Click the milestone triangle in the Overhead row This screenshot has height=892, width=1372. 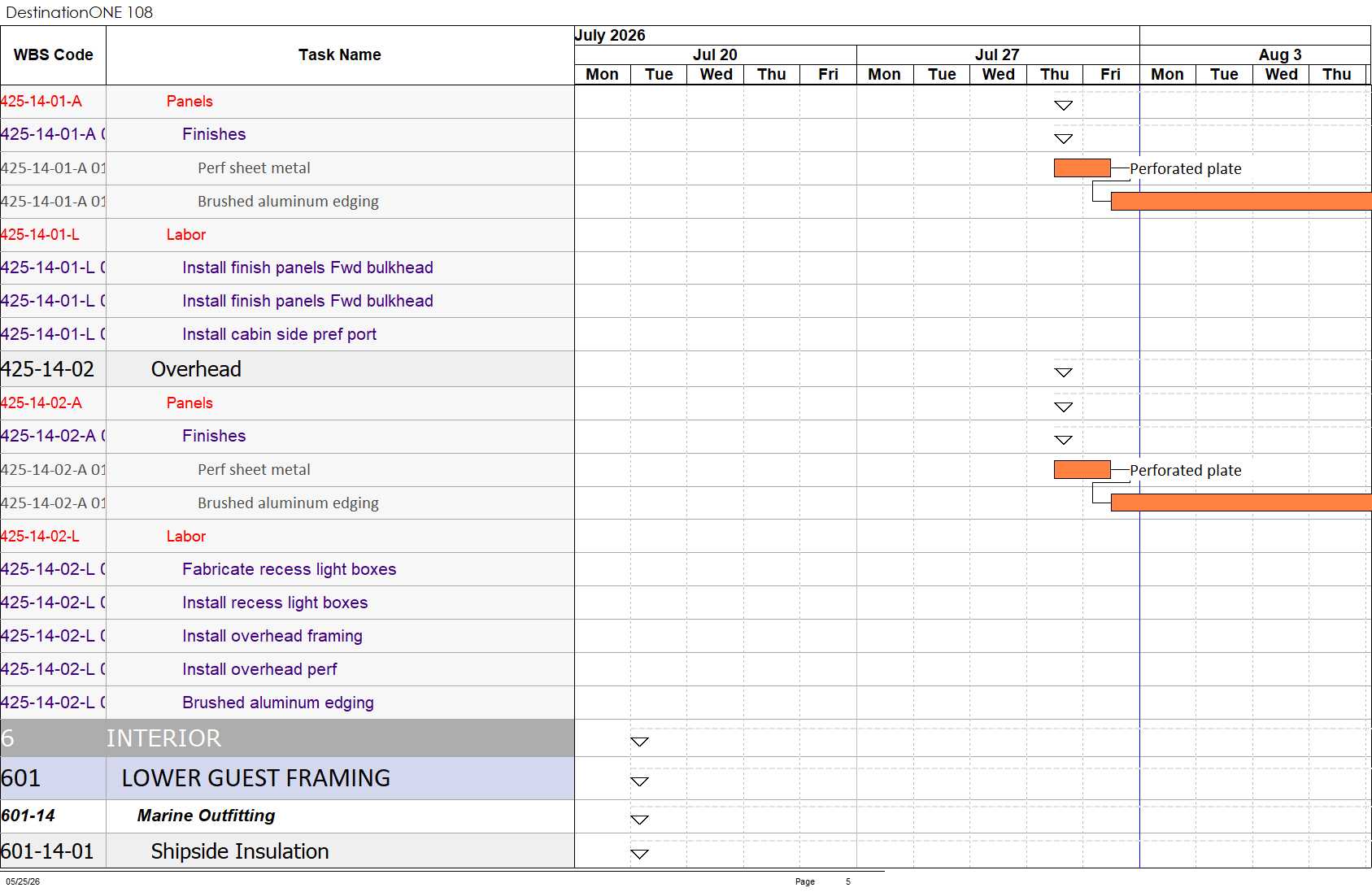(1063, 372)
